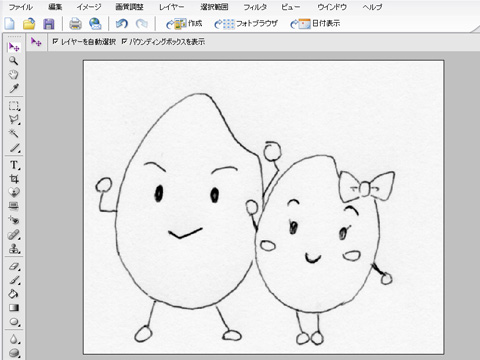Choose the Straighten tool
This screenshot has width=480, height=360.
(x=14, y=206)
